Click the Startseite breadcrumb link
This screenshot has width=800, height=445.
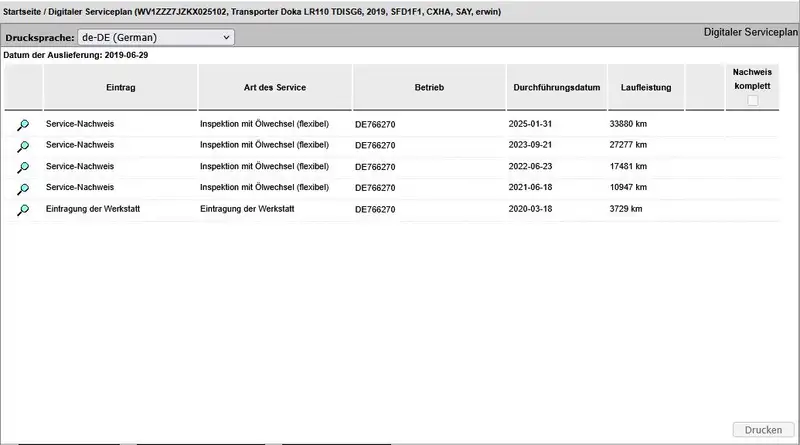(x=27, y=12)
